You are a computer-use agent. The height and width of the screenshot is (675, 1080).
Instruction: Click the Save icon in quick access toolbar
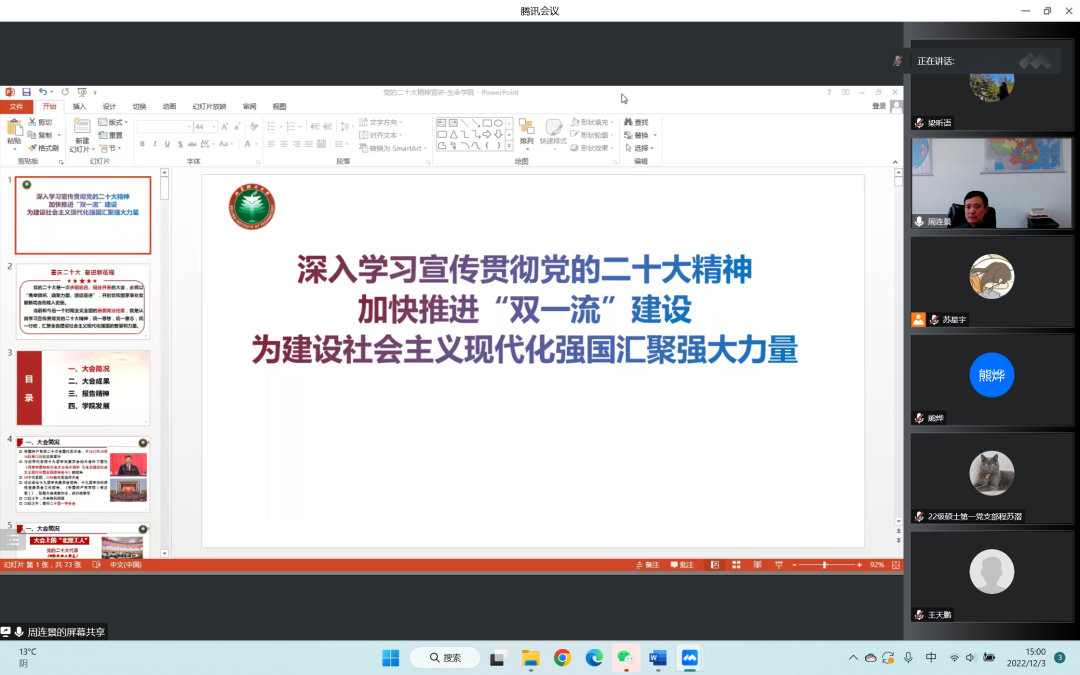click(27, 92)
